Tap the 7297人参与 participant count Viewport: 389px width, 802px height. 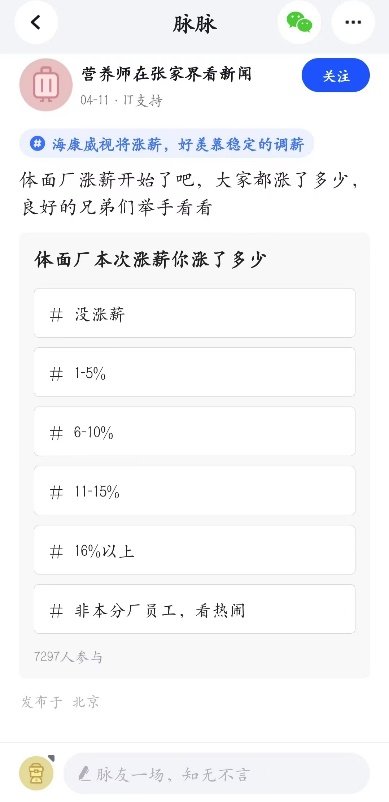pyautogui.click(x=68, y=657)
